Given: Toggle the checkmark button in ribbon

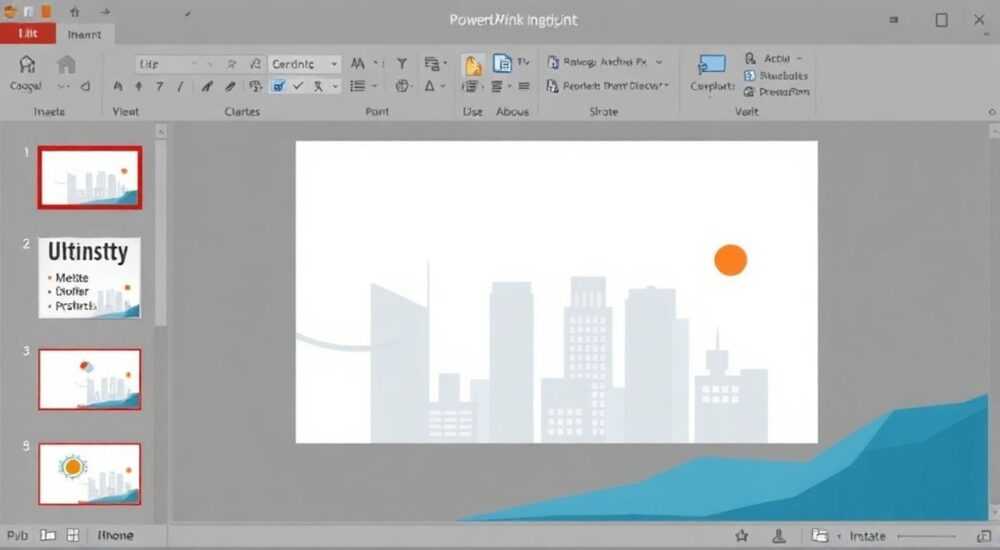Looking at the screenshot, I should (298, 86).
